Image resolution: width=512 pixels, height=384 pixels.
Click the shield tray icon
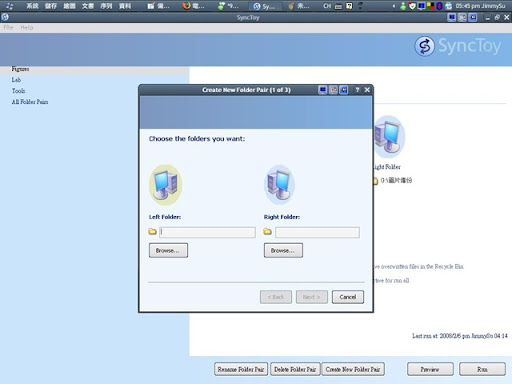412,6
